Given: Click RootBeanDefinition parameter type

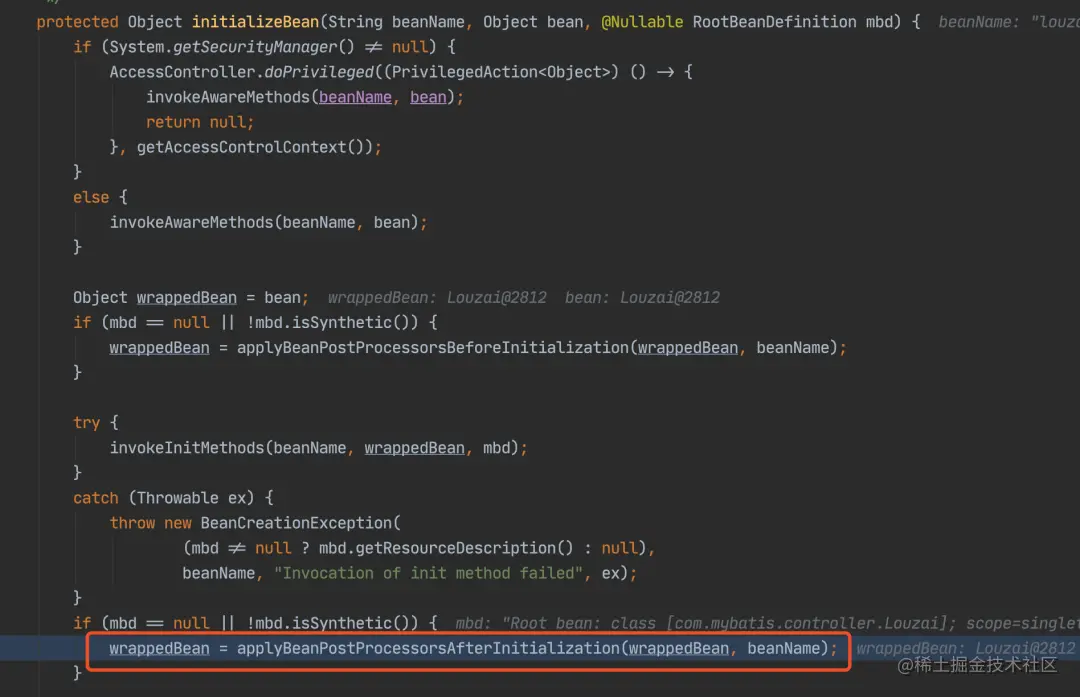Looking at the screenshot, I should (x=774, y=22).
